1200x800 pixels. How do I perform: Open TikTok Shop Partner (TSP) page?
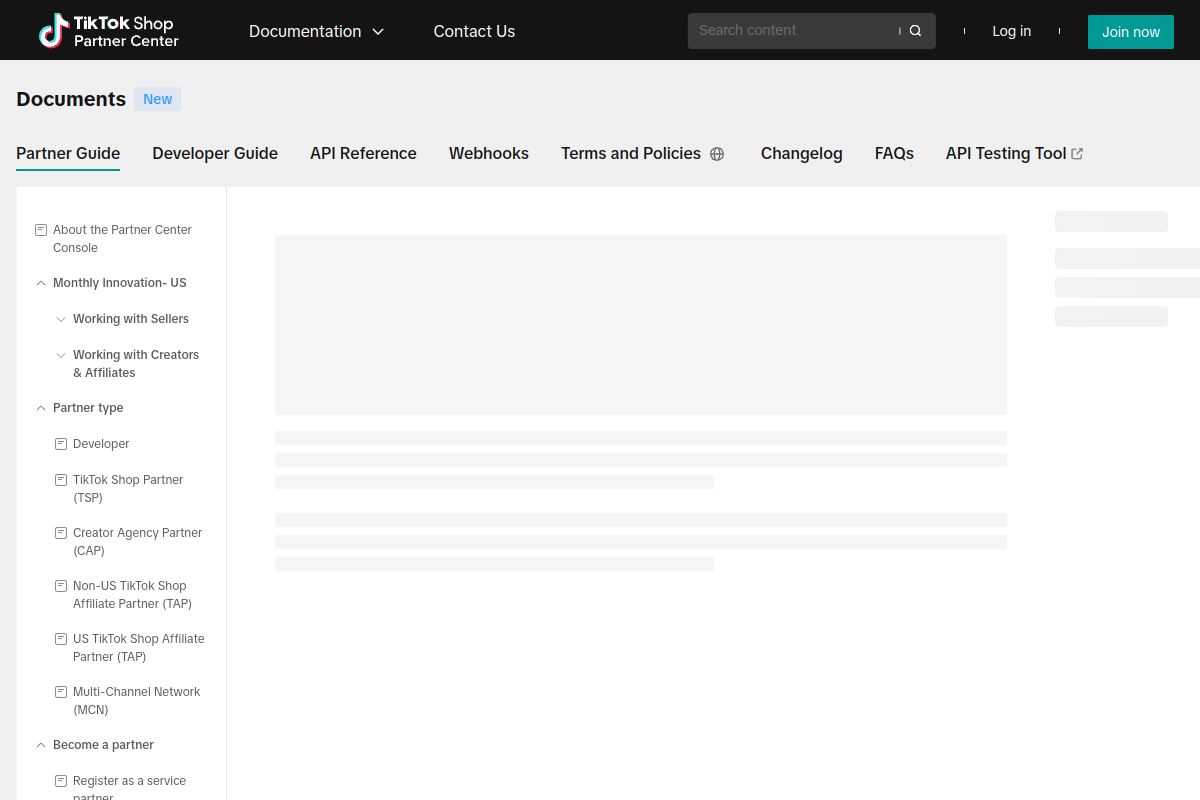(128, 489)
